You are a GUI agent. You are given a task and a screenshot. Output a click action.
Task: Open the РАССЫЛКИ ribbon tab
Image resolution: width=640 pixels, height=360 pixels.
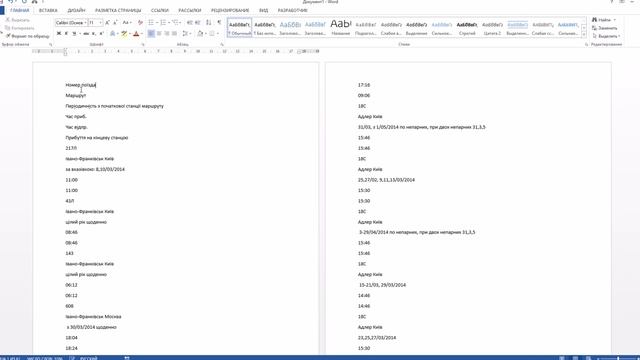pos(190,10)
